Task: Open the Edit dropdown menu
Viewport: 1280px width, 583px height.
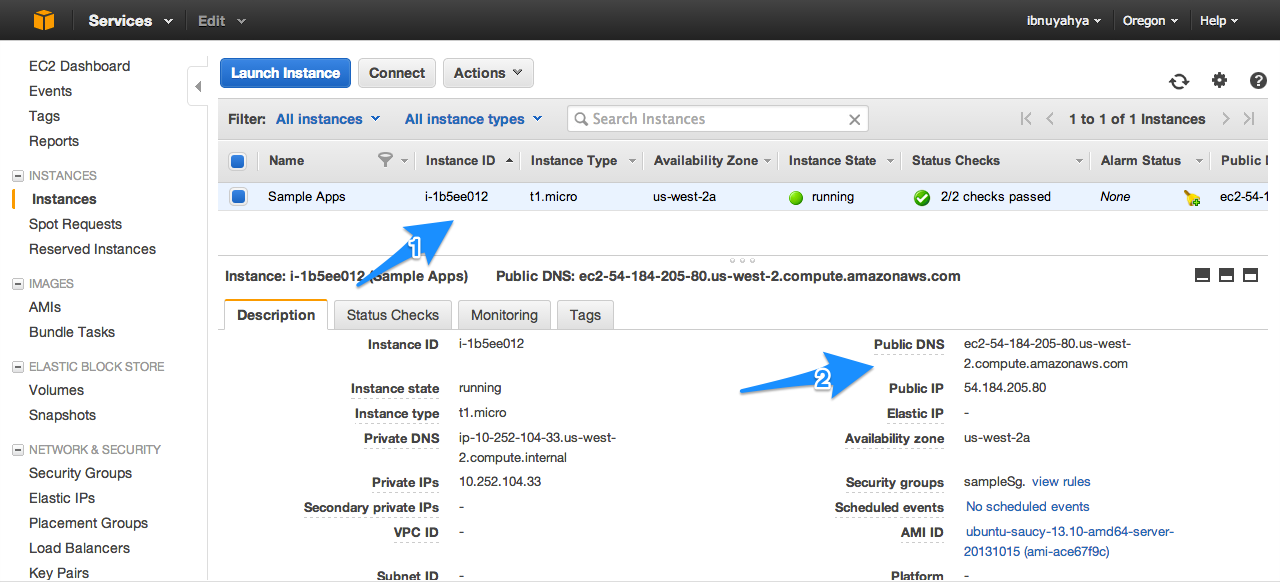Action: pyautogui.click(x=221, y=20)
